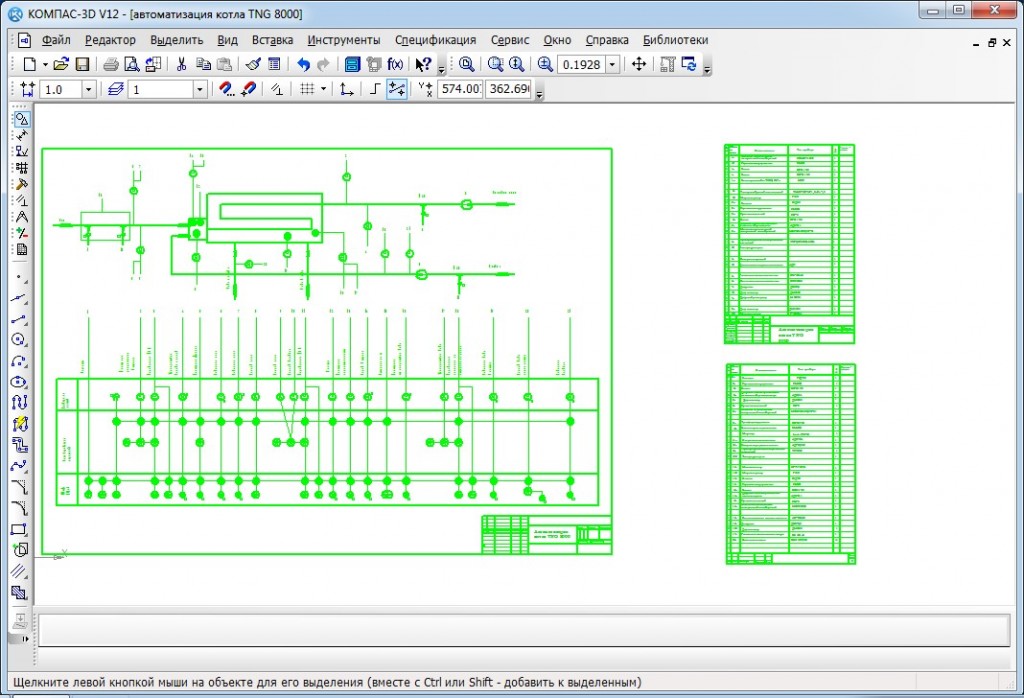Image resolution: width=1024 pixels, height=698 pixels.
Task: Select the Chamfer tool
Action: (x=20, y=486)
